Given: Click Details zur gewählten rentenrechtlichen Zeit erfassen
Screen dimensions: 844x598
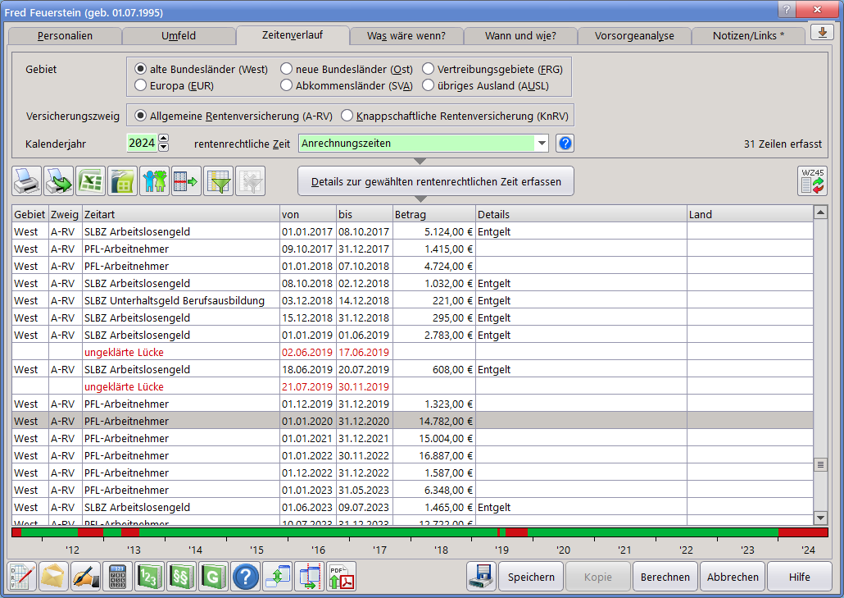Looking at the screenshot, I should pos(436,181).
